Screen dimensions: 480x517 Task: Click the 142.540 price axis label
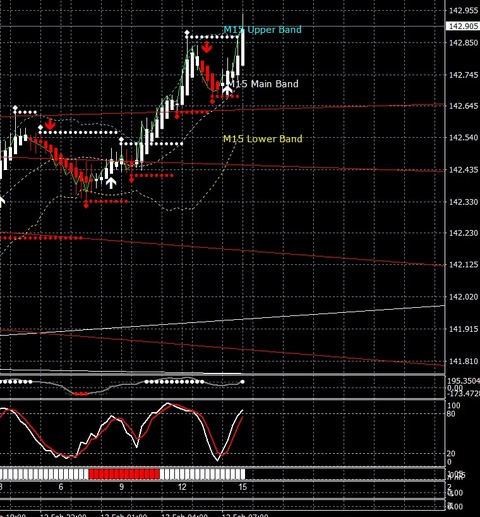coord(463,138)
